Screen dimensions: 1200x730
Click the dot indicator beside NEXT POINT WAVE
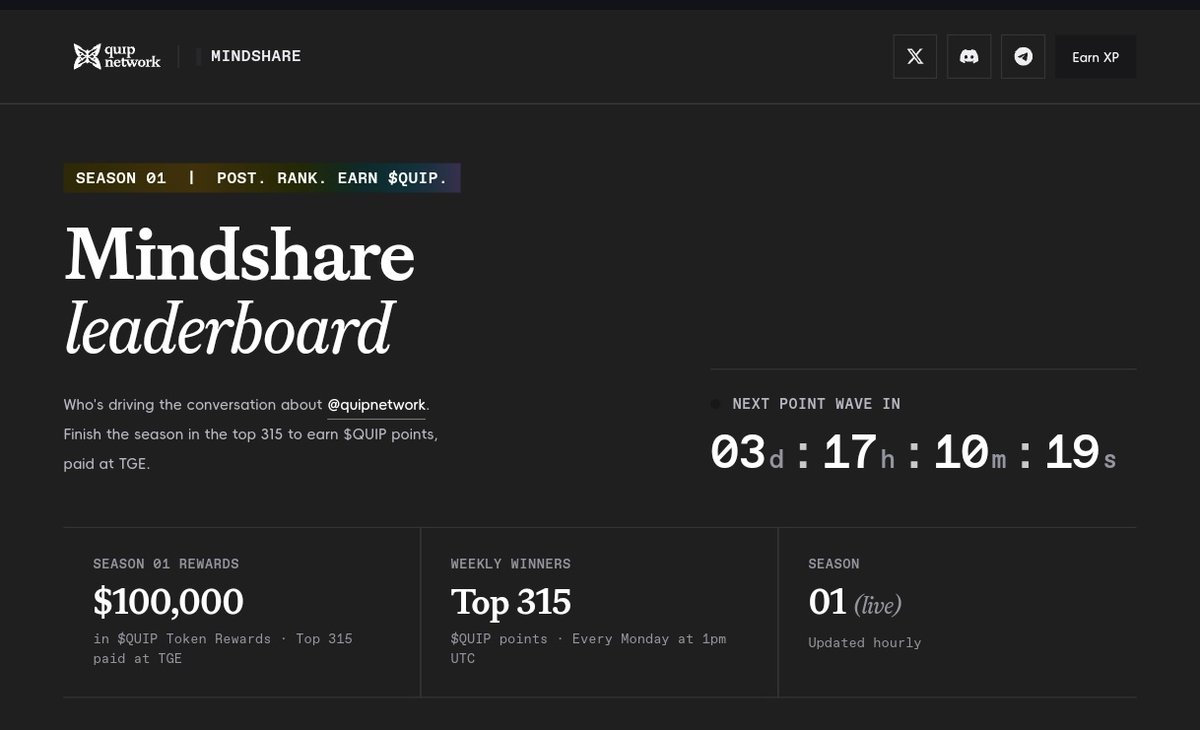[x=715, y=404]
